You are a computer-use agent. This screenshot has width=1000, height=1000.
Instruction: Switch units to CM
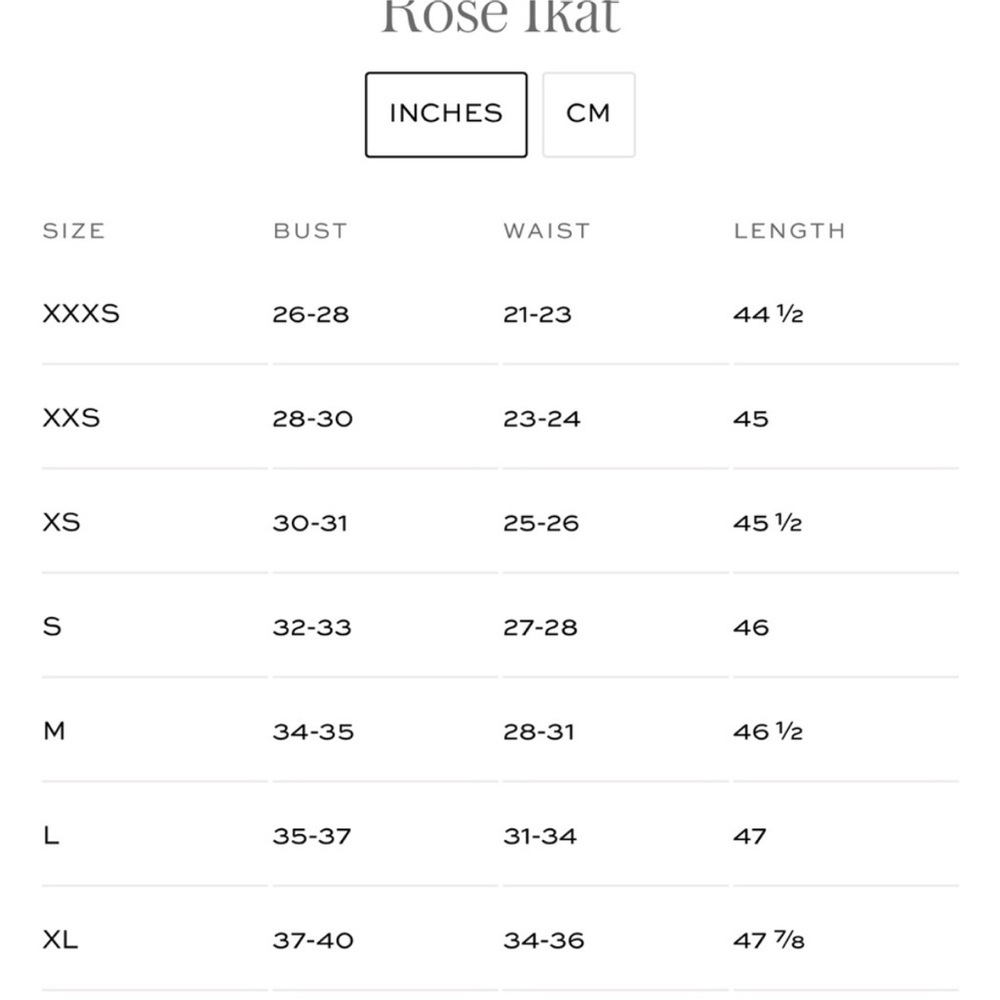(589, 115)
